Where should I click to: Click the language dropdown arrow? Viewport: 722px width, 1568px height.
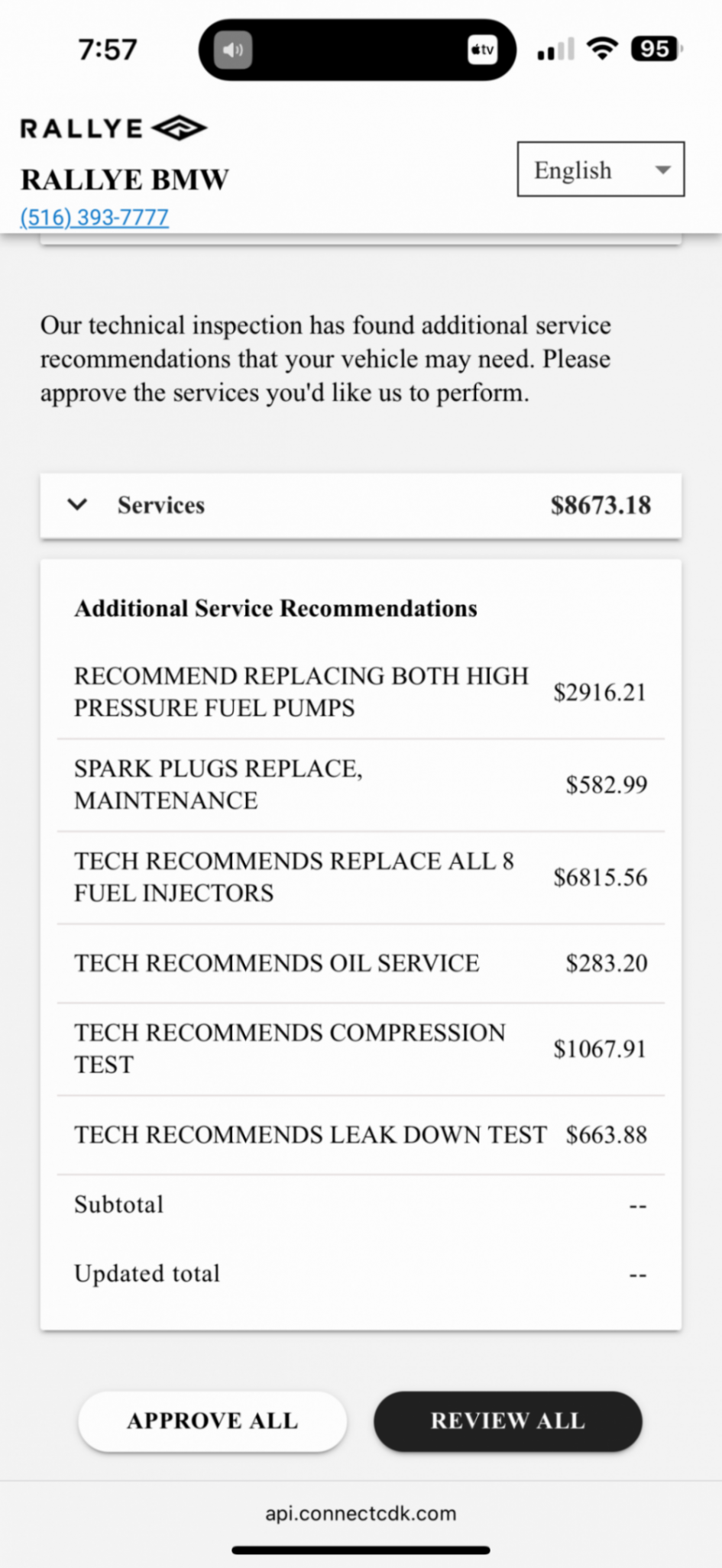662,170
